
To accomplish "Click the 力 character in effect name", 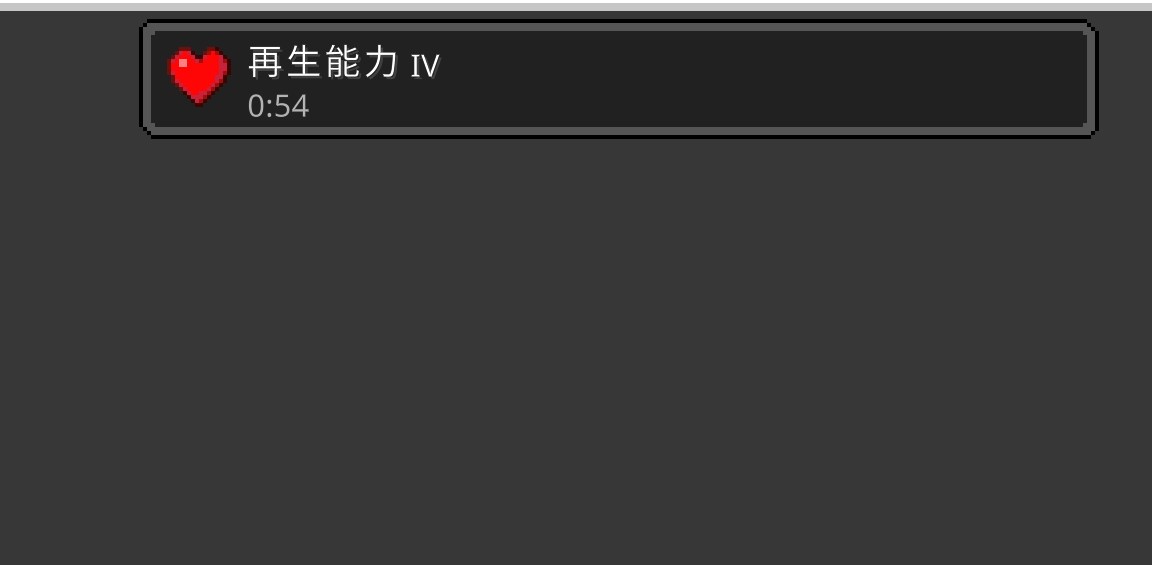I will pos(382,62).
